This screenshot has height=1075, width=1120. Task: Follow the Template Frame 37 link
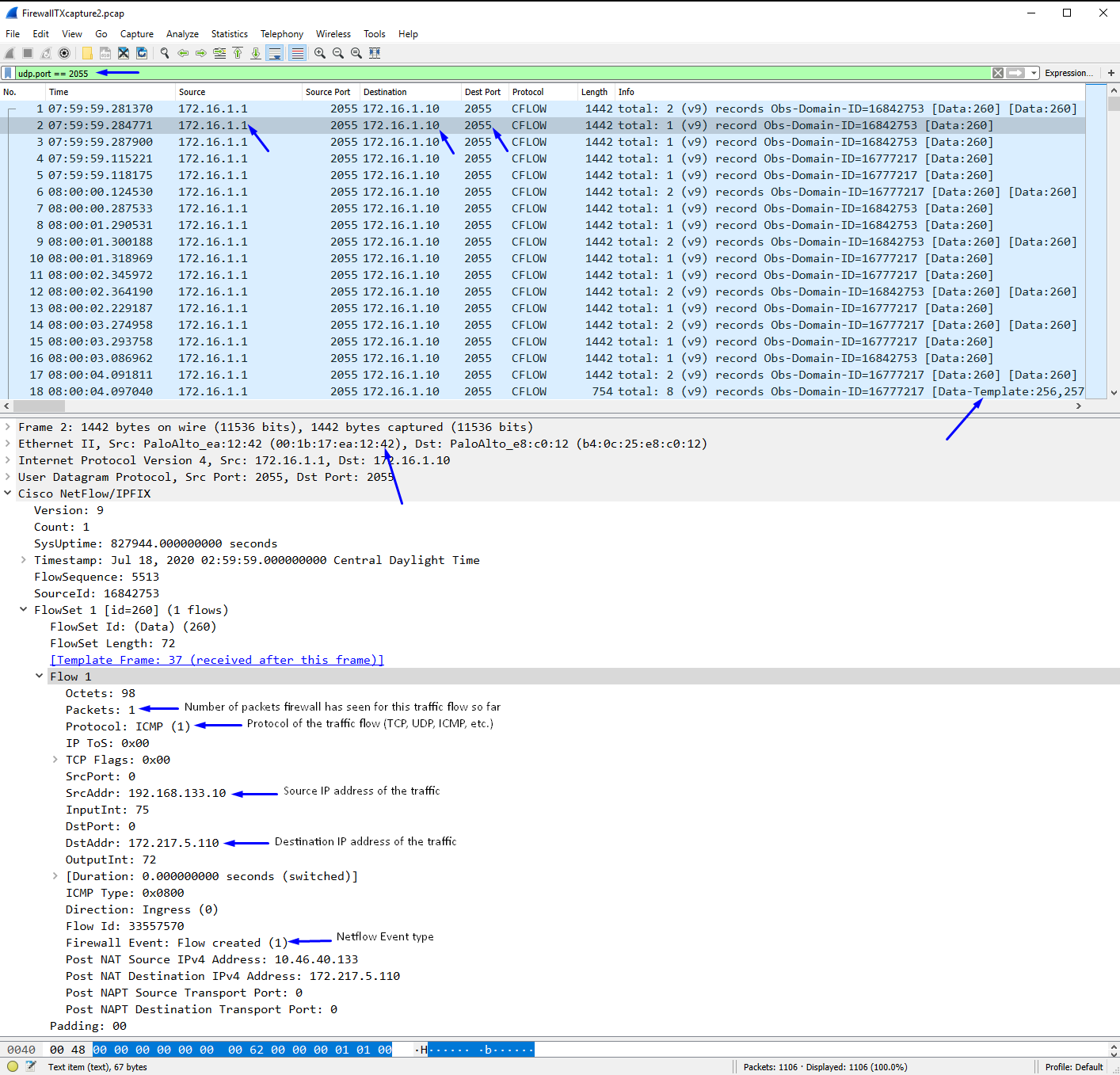click(x=216, y=659)
